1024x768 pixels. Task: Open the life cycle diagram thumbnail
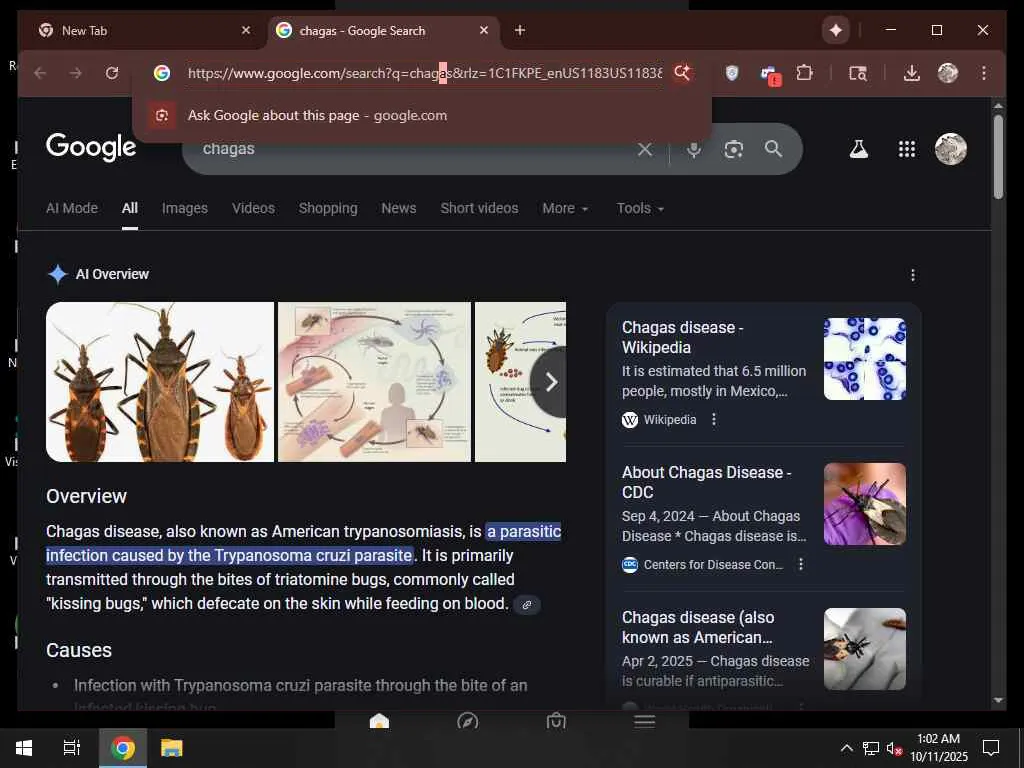pyautogui.click(x=374, y=382)
